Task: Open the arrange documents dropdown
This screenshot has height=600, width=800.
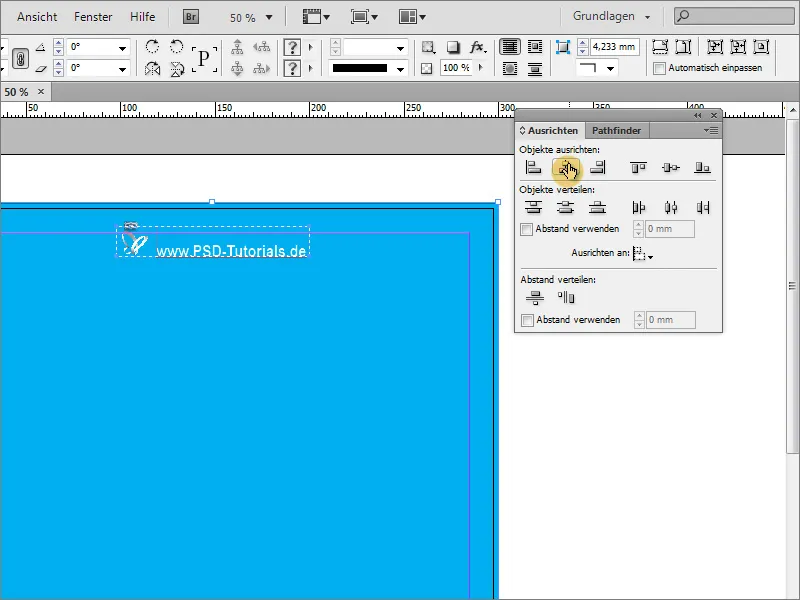Action: pos(412,17)
